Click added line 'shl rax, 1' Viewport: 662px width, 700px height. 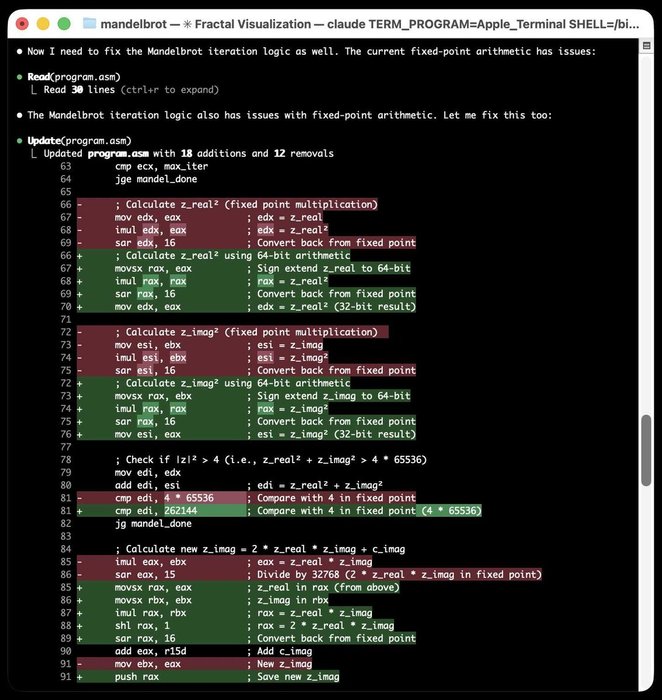(235, 626)
